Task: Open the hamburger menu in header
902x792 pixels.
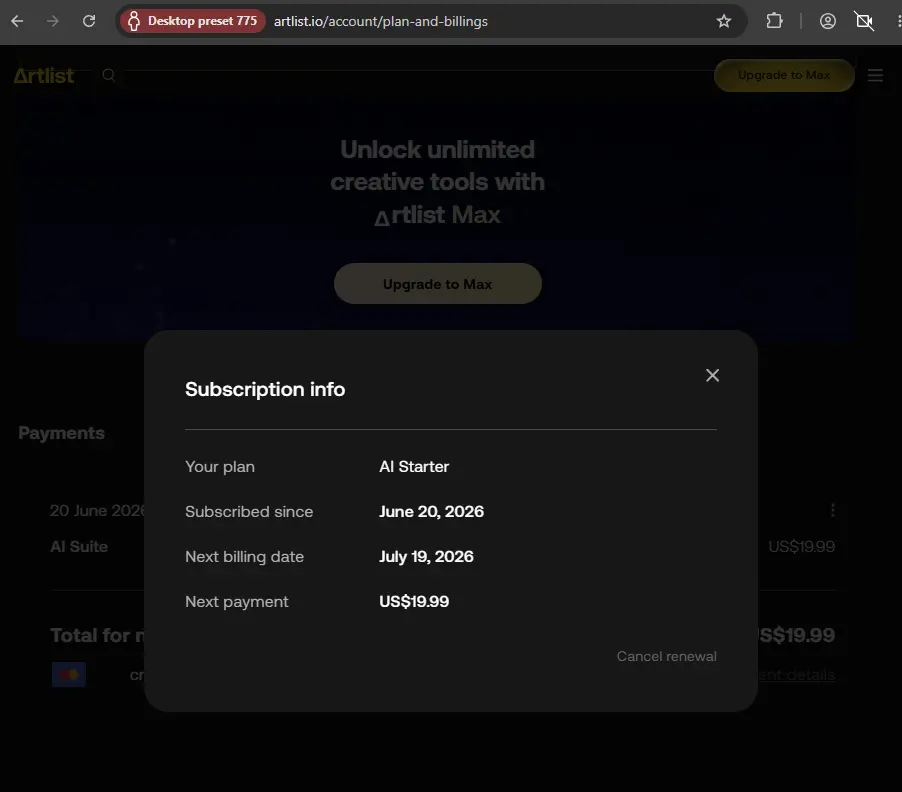Action: 875,75
